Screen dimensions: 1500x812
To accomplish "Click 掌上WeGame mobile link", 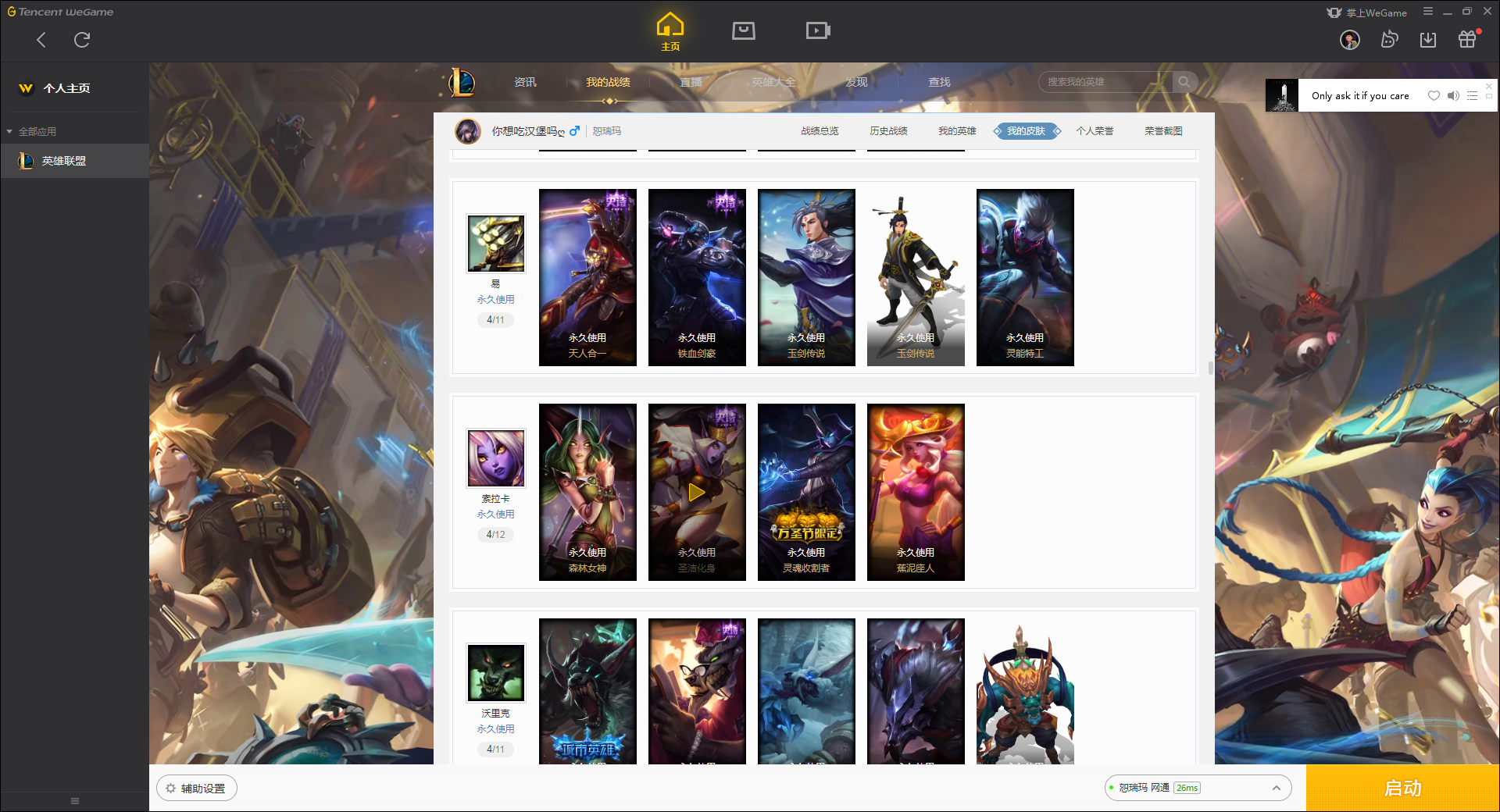I will [1367, 12].
